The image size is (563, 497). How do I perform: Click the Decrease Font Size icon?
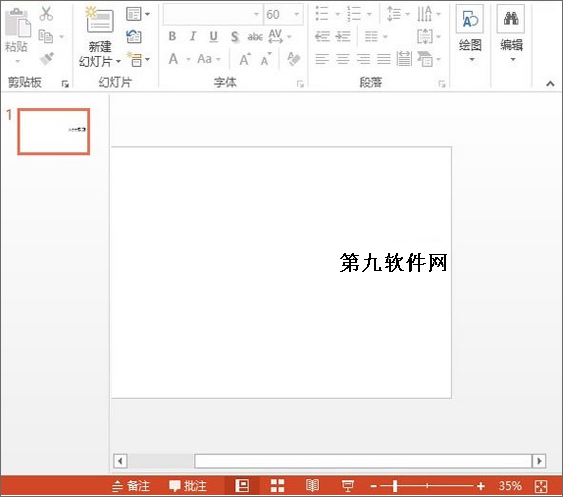(266, 59)
